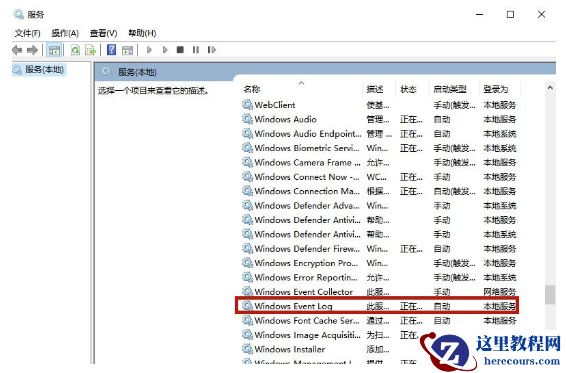The width and height of the screenshot is (566, 373).
Task: Open Help with the question-mark icon
Action: coord(112,50)
